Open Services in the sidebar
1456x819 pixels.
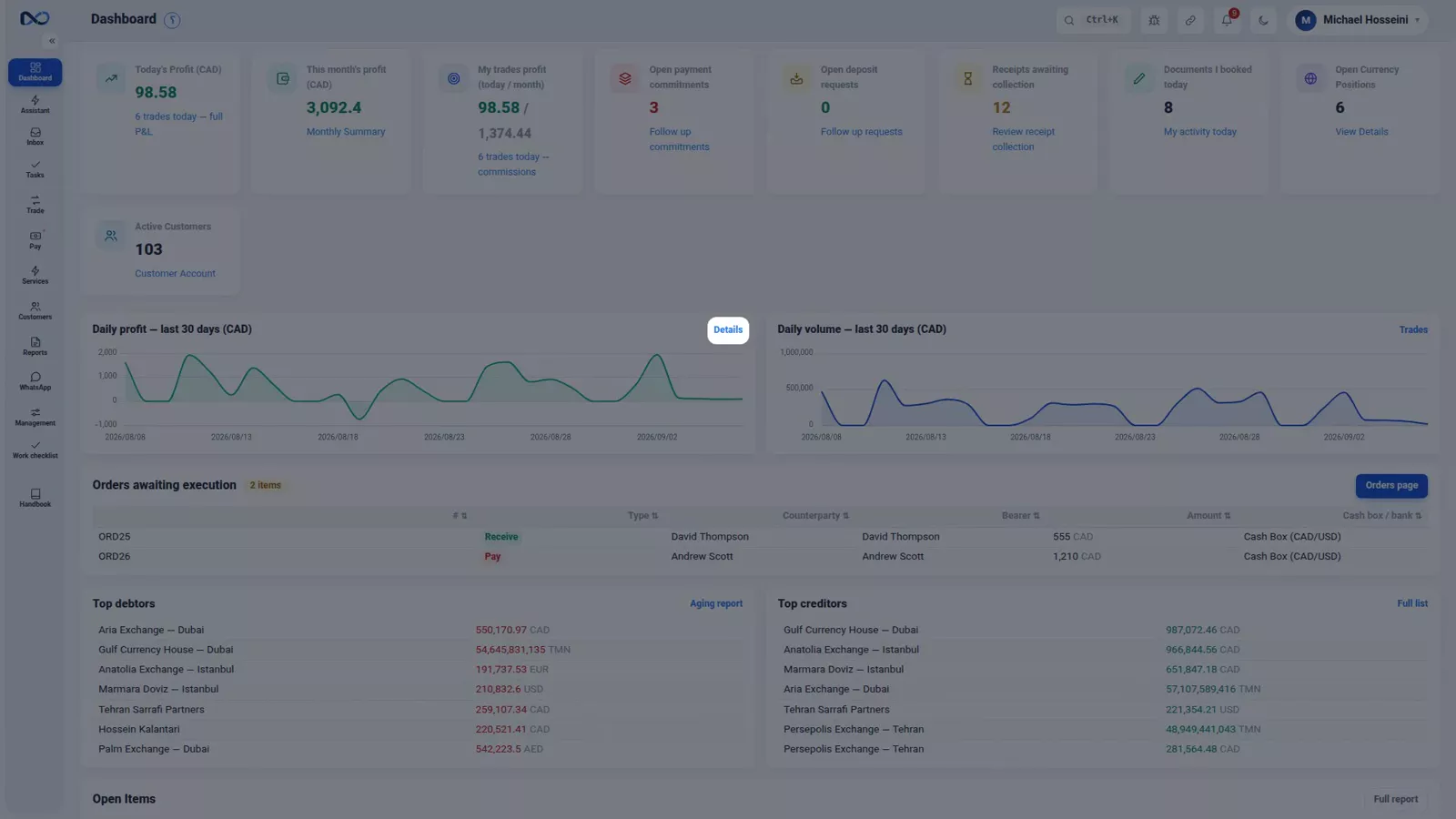tap(35, 275)
